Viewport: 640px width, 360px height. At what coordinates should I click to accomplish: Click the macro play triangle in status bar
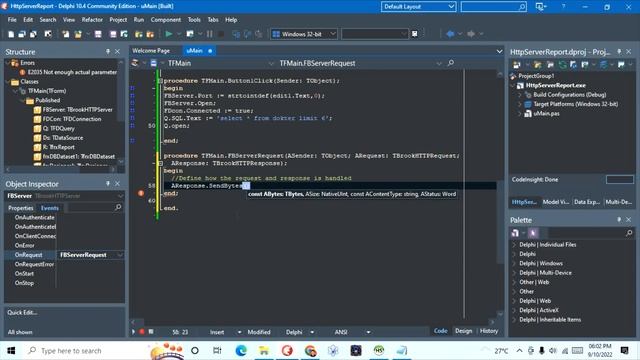pos(133,332)
